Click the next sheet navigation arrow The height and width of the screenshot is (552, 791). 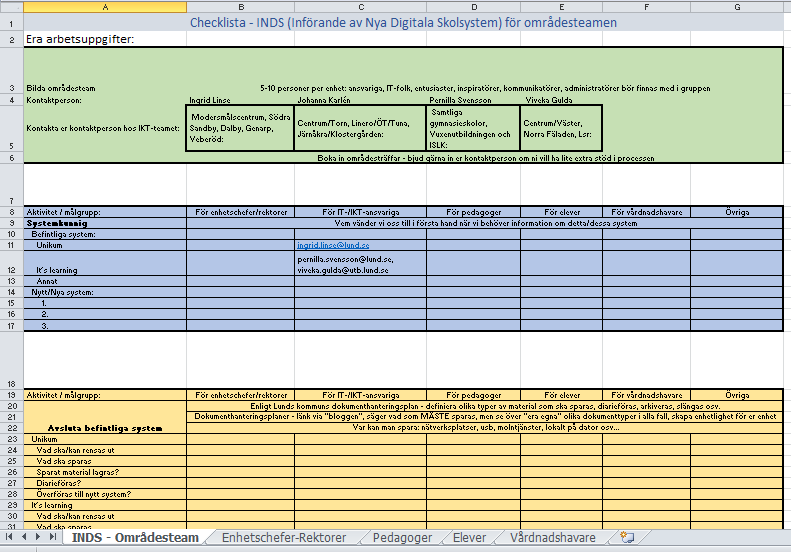pos(38,537)
